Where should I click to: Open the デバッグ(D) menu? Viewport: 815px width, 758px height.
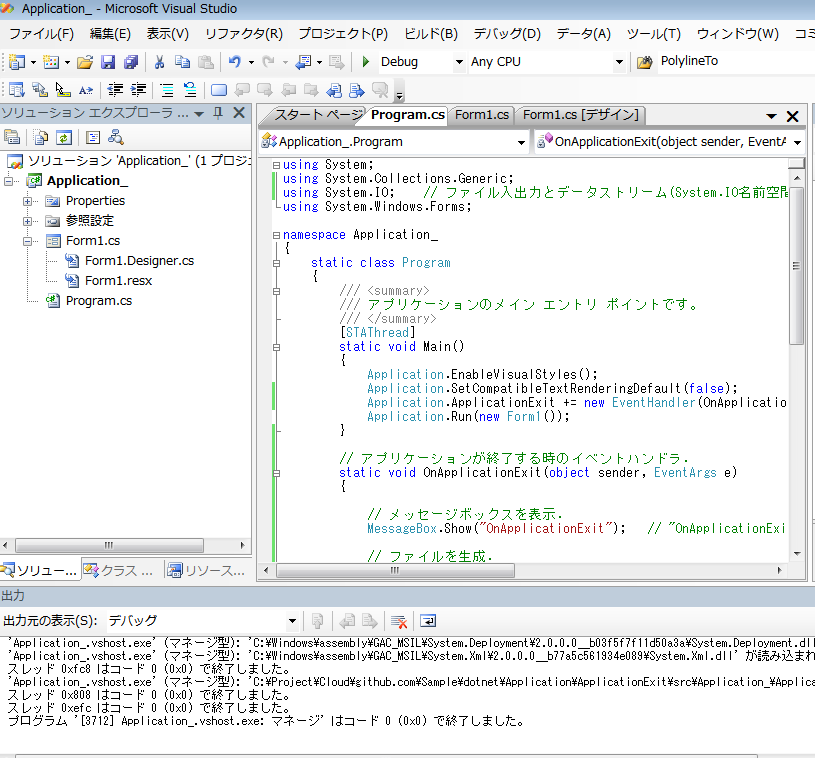pos(507,34)
